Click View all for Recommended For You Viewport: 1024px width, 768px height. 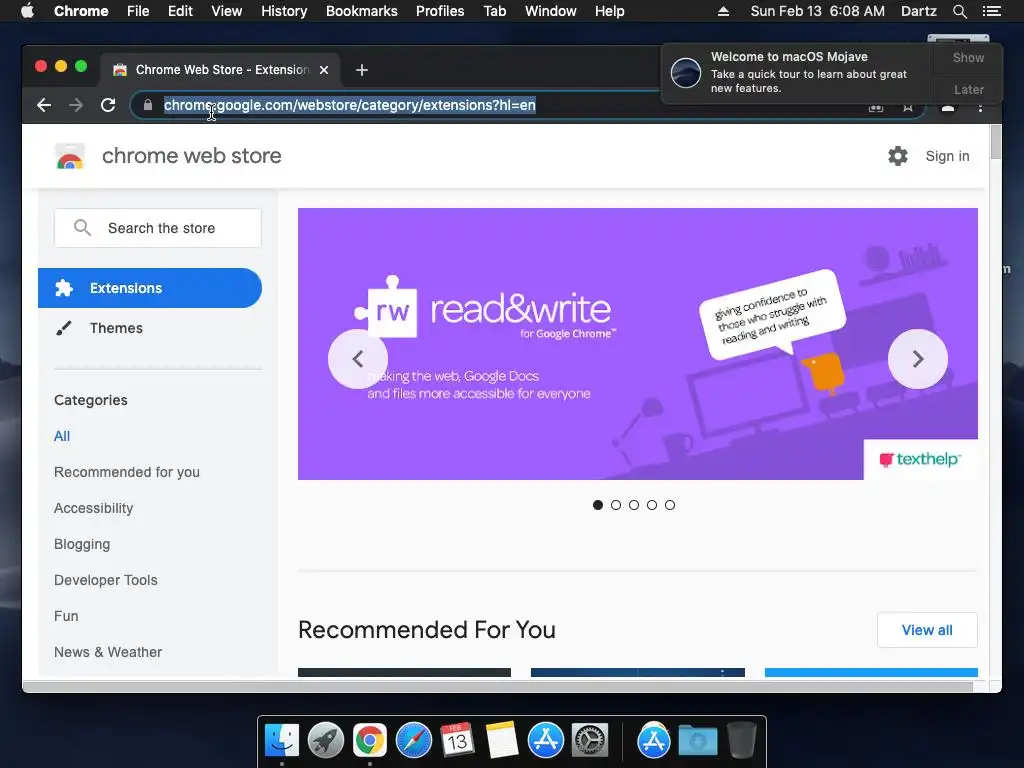click(x=927, y=630)
